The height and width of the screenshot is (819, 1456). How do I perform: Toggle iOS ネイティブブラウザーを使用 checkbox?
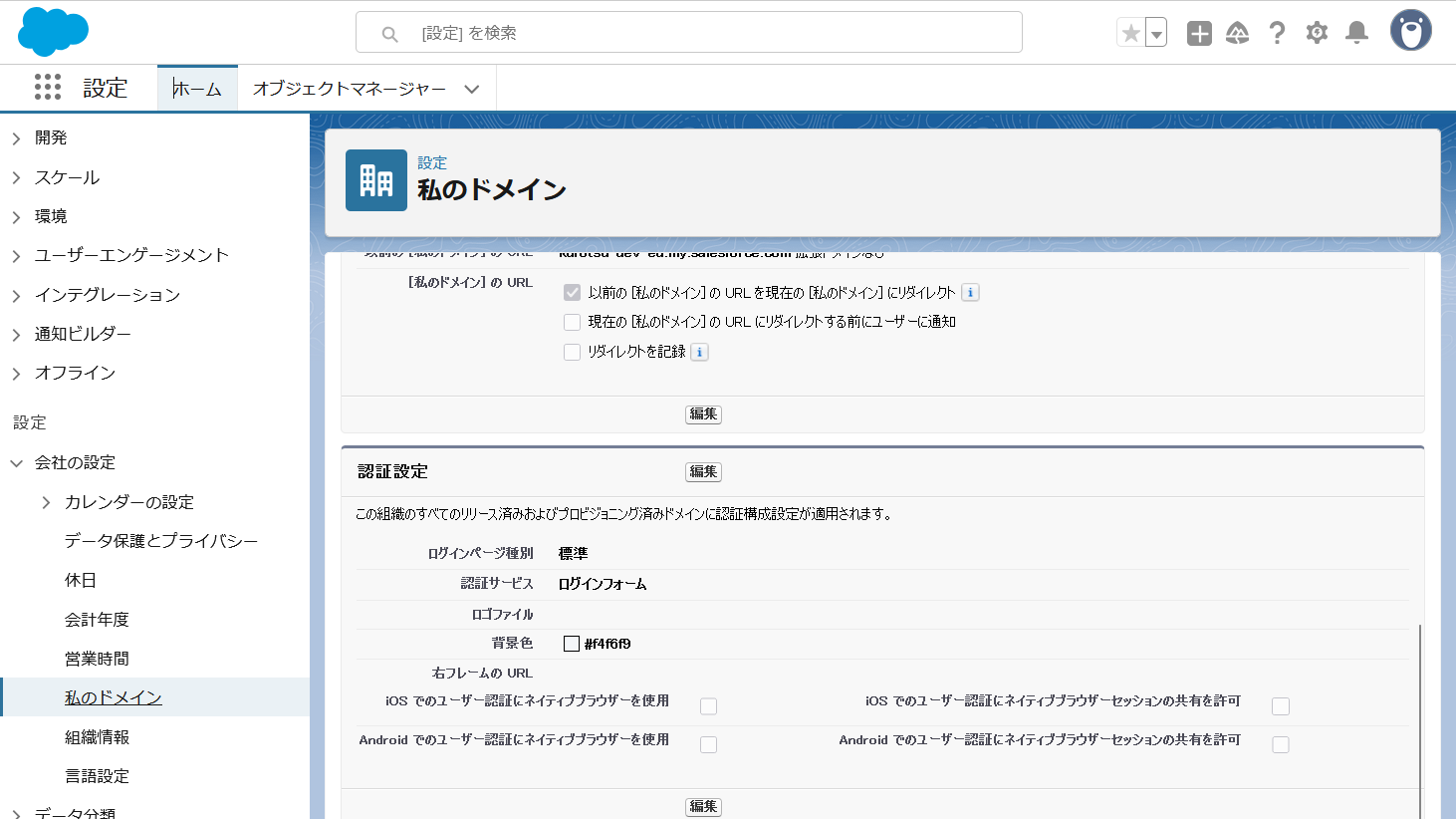point(708,706)
